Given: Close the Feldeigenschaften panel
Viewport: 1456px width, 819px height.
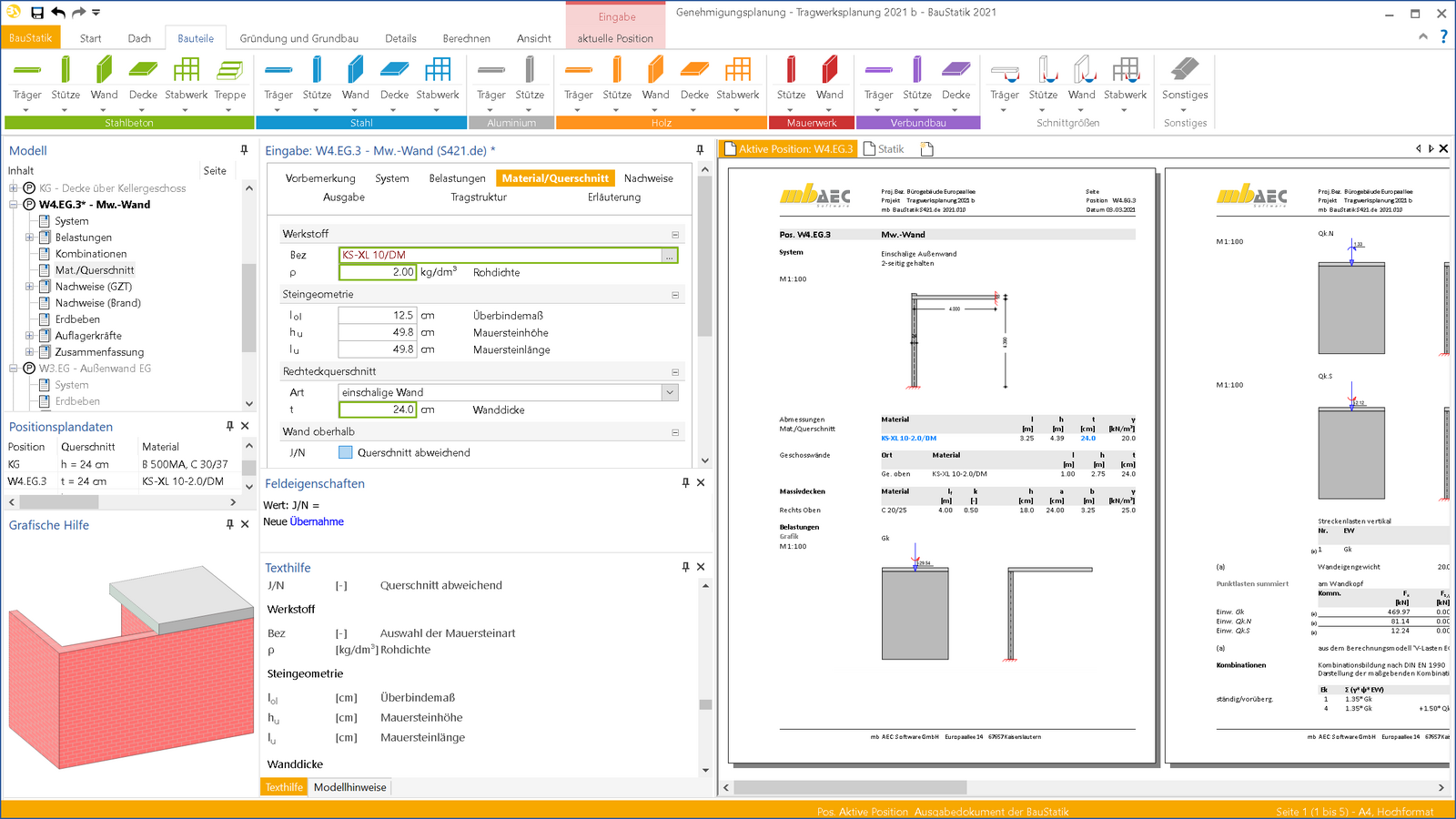Looking at the screenshot, I should (701, 483).
